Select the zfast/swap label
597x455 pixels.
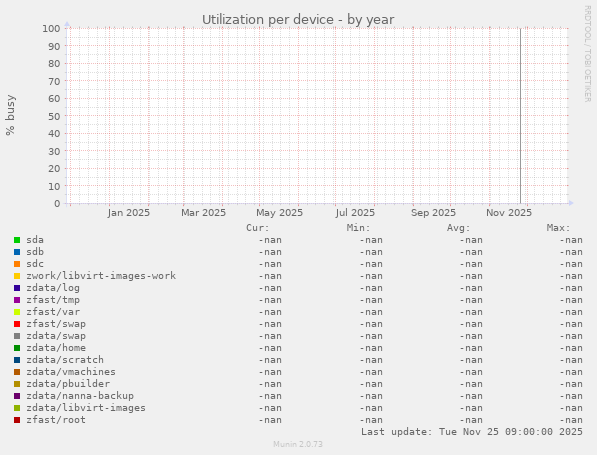56,324
